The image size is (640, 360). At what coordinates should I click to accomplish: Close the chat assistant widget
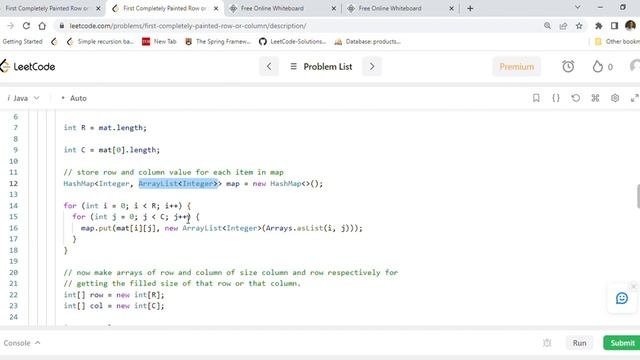tap(633, 287)
